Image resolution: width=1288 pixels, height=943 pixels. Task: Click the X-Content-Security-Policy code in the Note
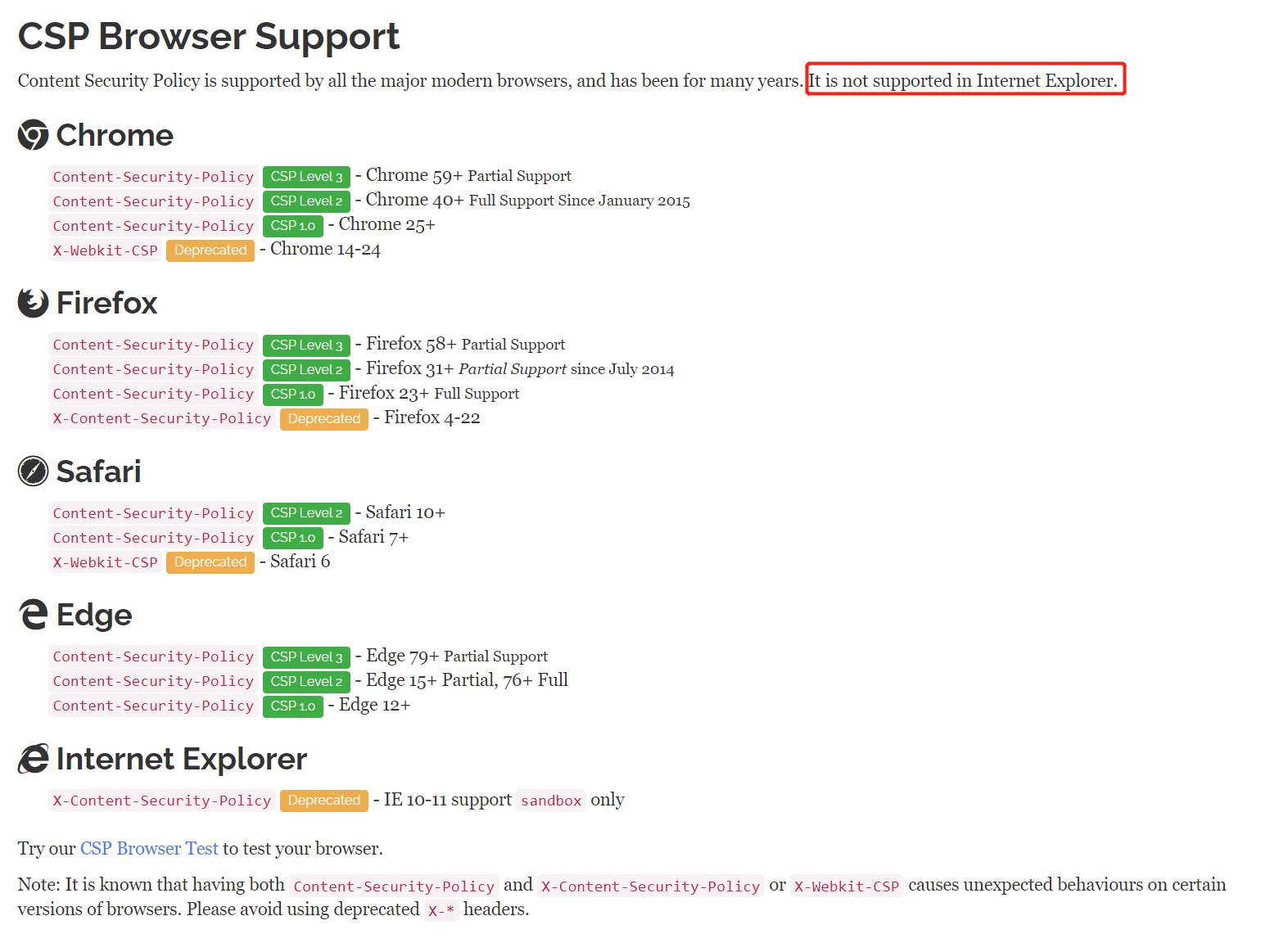[x=650, y=887]
